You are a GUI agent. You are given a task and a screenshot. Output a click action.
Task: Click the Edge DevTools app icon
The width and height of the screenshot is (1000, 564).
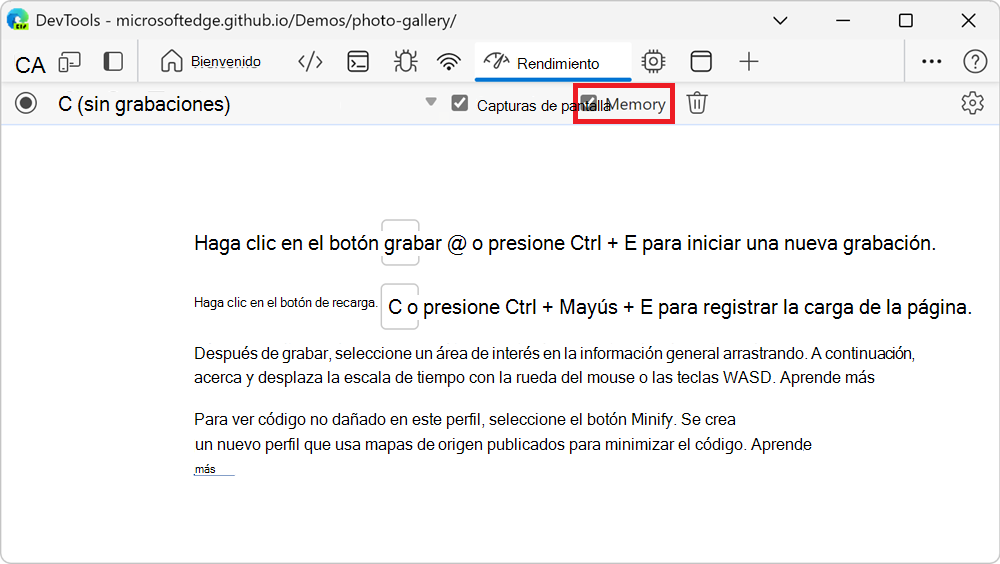pos(18,20)
